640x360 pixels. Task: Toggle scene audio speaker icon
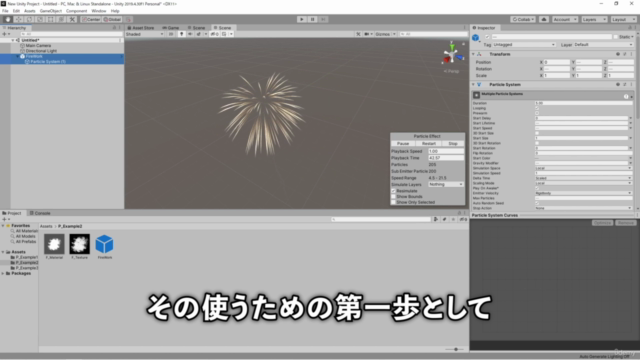(x=190, y=34)
